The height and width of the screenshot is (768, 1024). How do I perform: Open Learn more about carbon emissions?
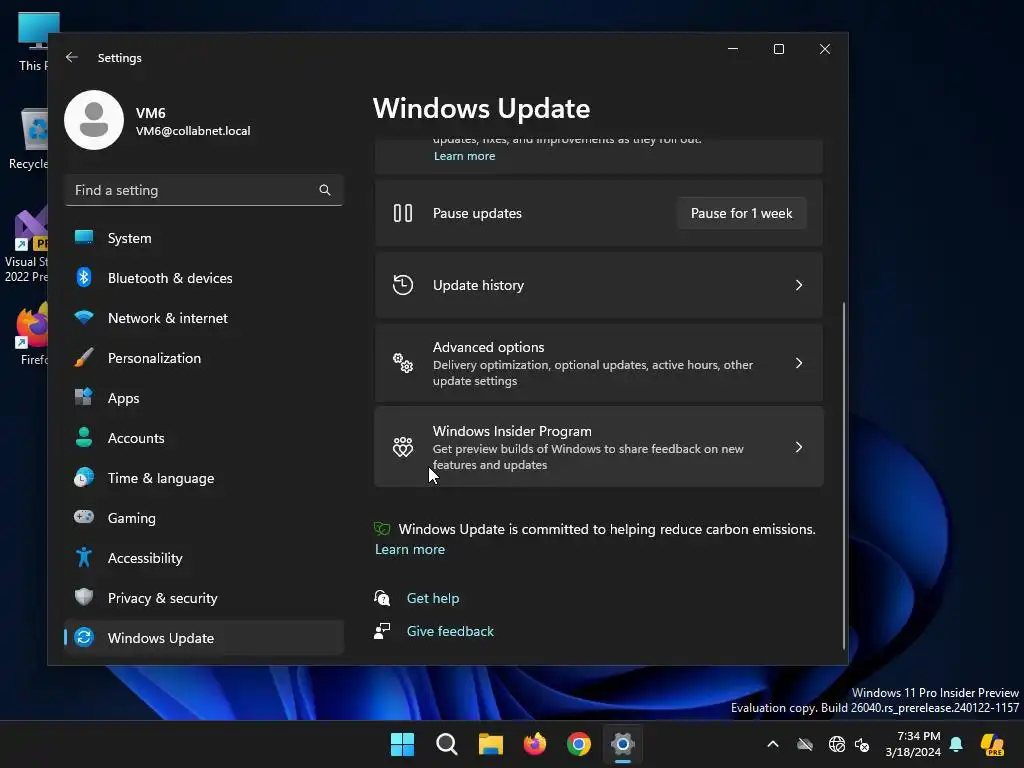click(409, 549)
